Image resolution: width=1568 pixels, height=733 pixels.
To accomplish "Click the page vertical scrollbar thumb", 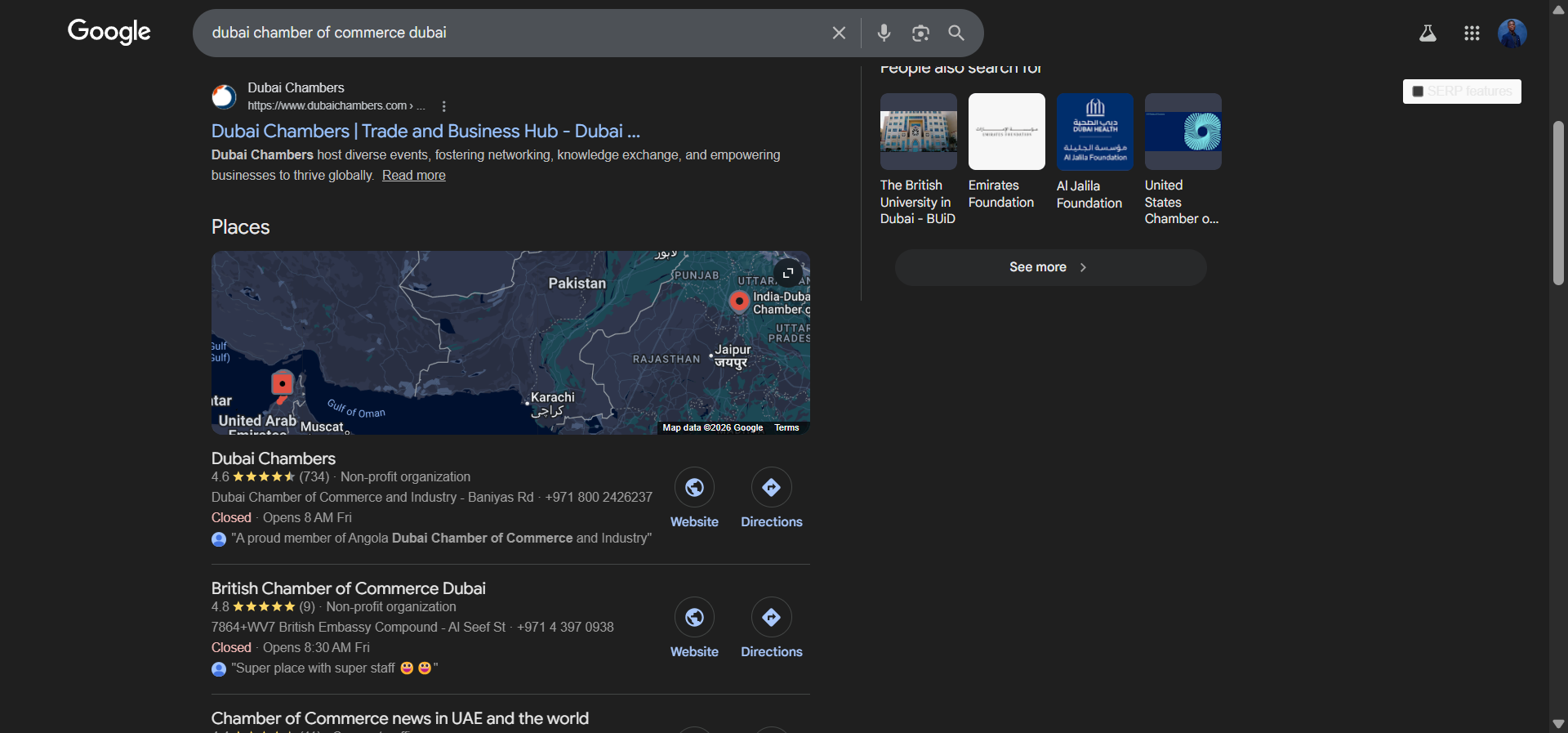I will 1558,203.
